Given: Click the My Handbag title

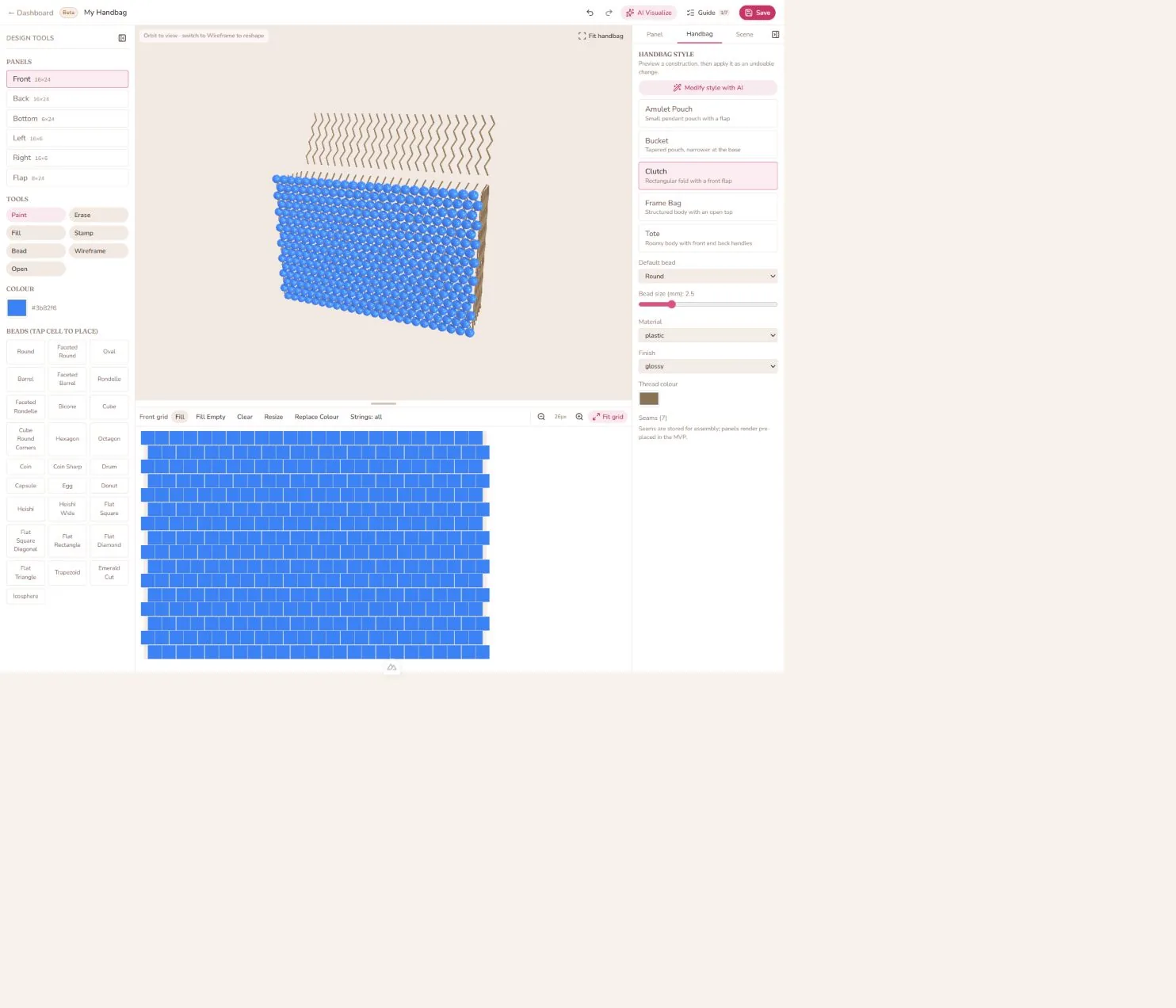Looking at the screenshot, I should [105, 13].
